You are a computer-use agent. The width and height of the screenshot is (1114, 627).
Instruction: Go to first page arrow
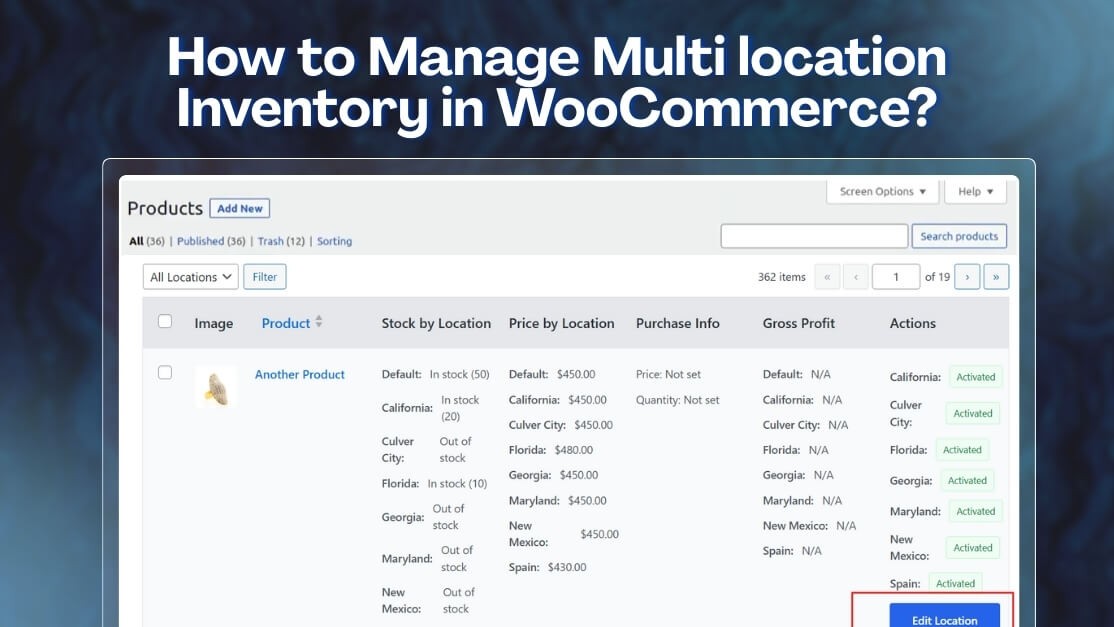(827, 277)
